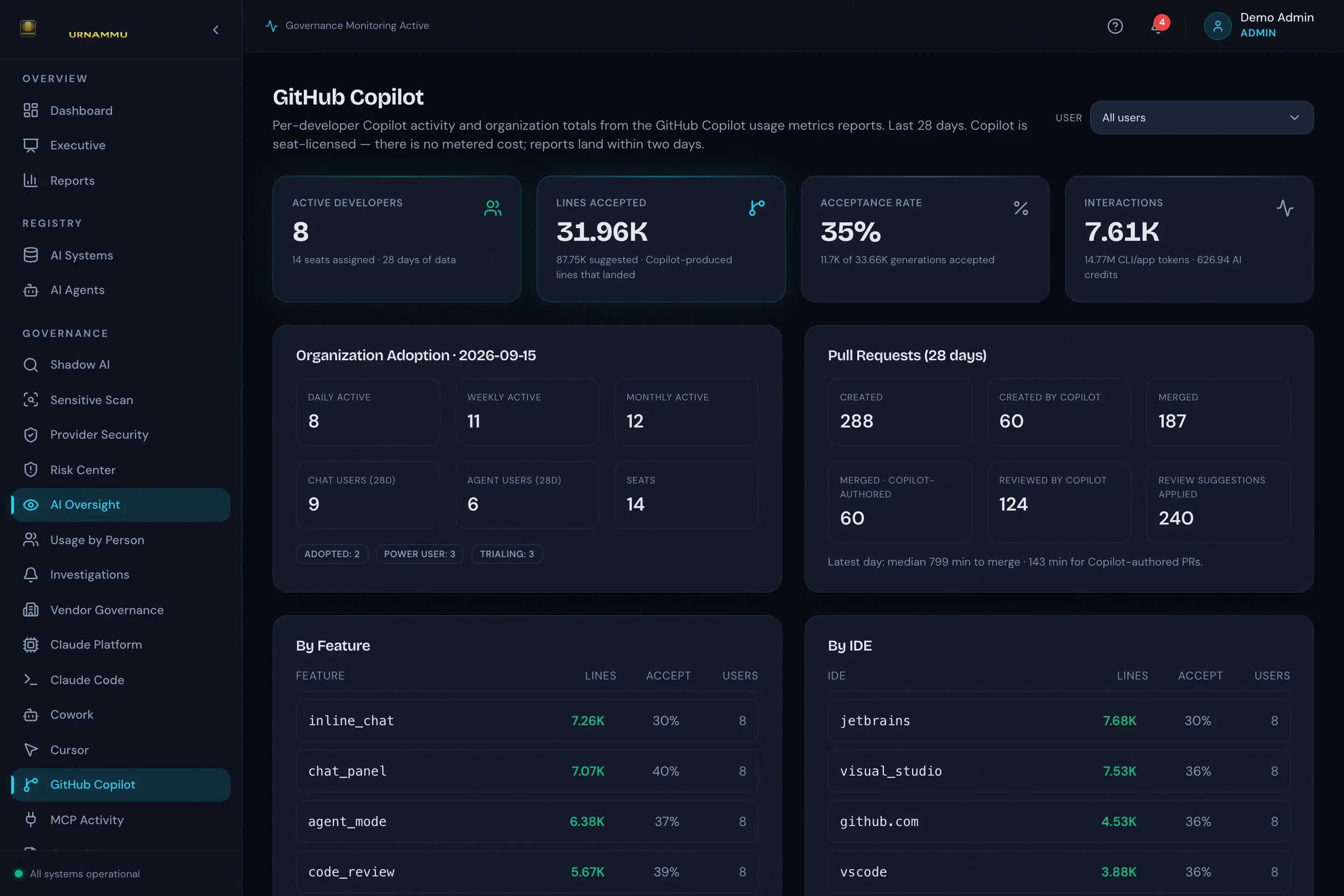Click the Dashboard grid icon in sidebar
Viewport: 1344px width, 896px height.
pos(31,110)
